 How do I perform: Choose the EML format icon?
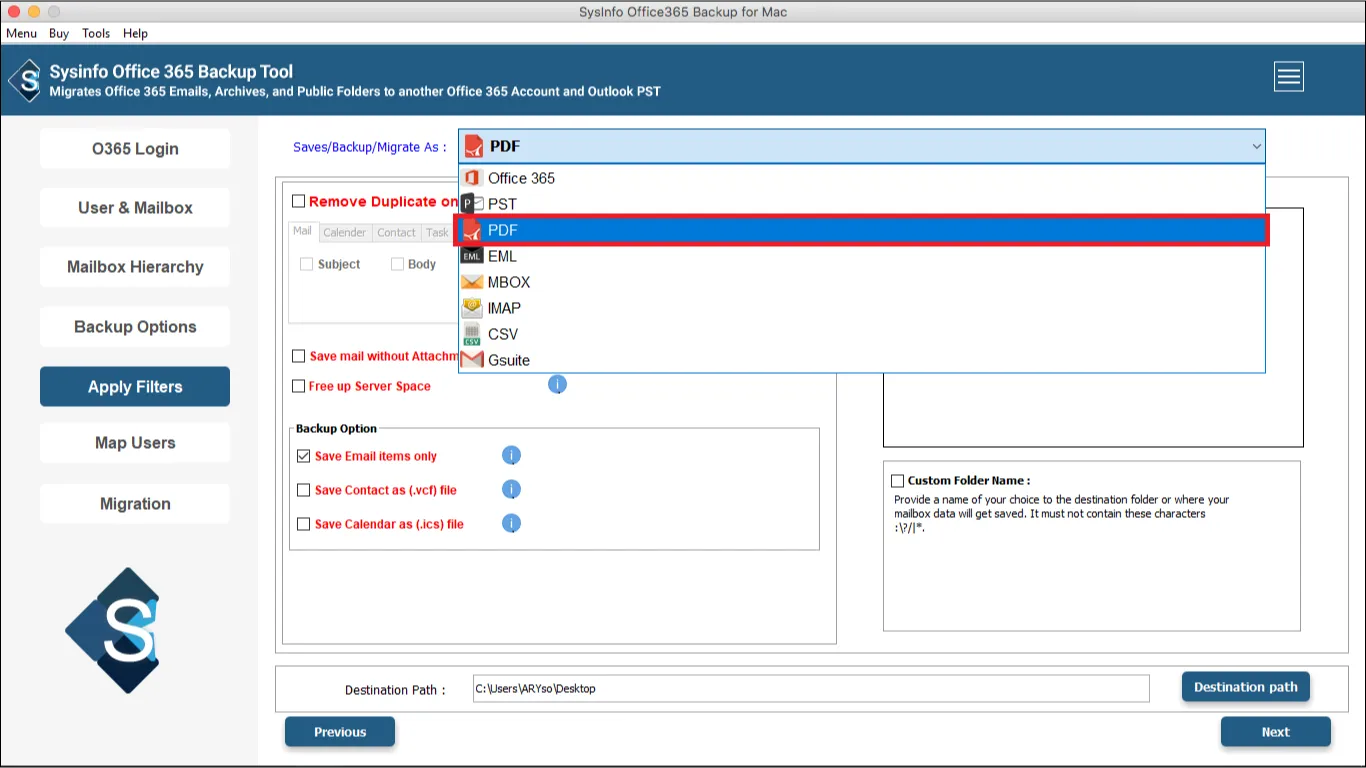pos(472,256)
